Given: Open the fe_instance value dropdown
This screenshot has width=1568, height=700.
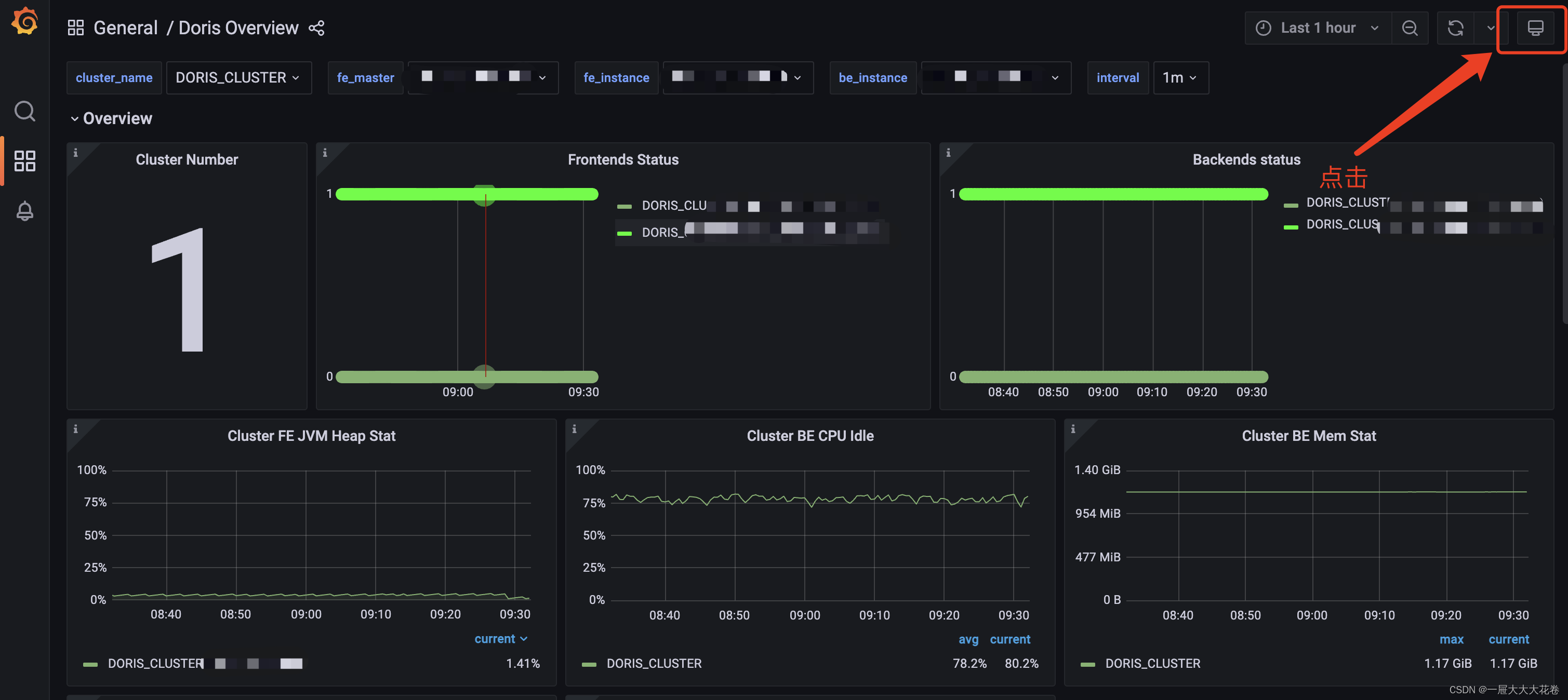Looking at the screenshot, I should (738, 78).
